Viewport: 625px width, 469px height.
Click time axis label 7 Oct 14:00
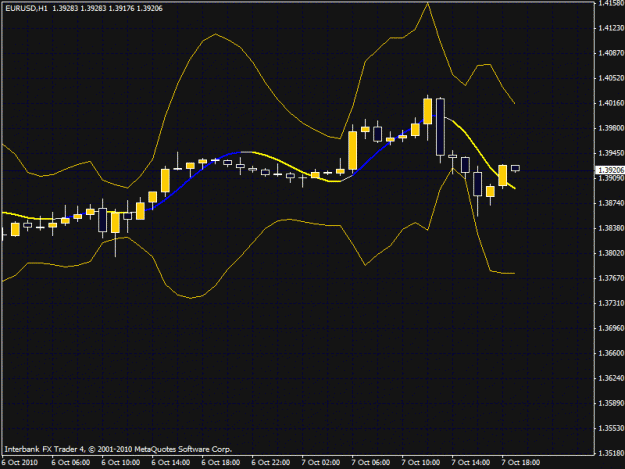(x=471, y=463)
